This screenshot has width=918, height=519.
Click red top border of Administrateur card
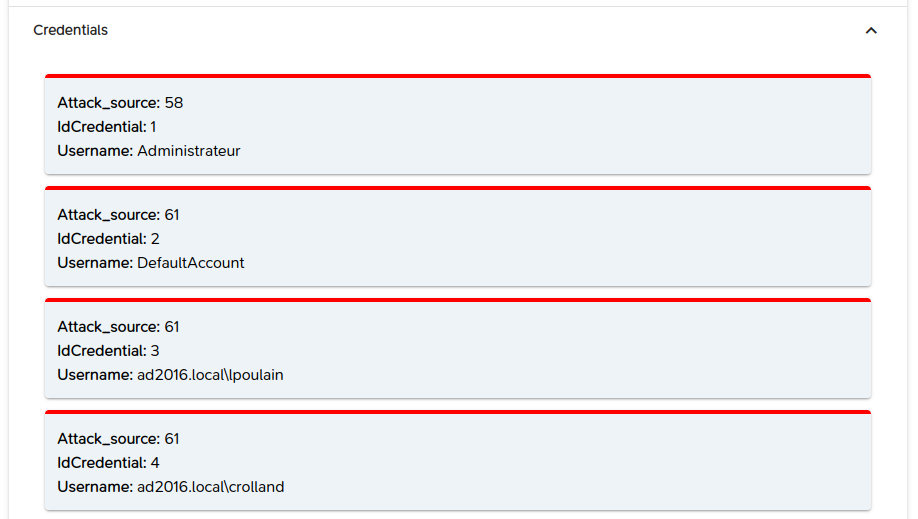pos(458,76)
